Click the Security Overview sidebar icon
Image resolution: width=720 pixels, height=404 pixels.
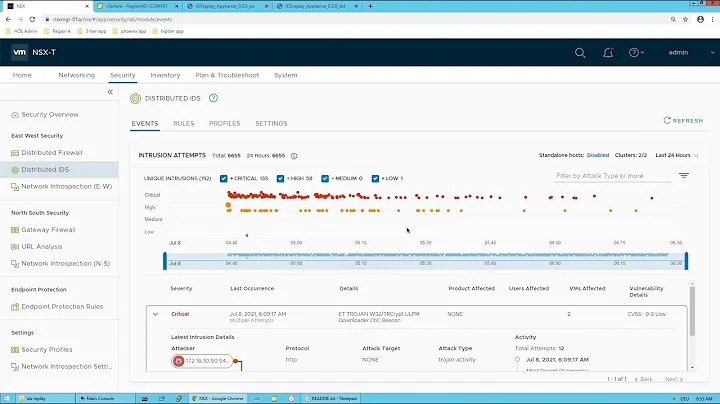pyautogui.click(x=15, y=115)
